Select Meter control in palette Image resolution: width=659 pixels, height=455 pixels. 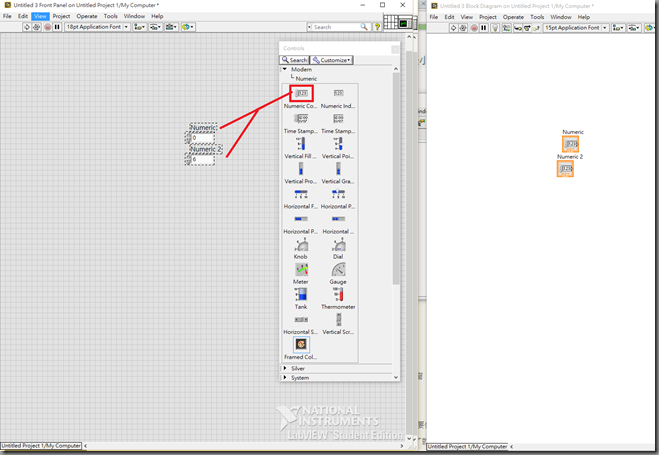pos(301,270)
